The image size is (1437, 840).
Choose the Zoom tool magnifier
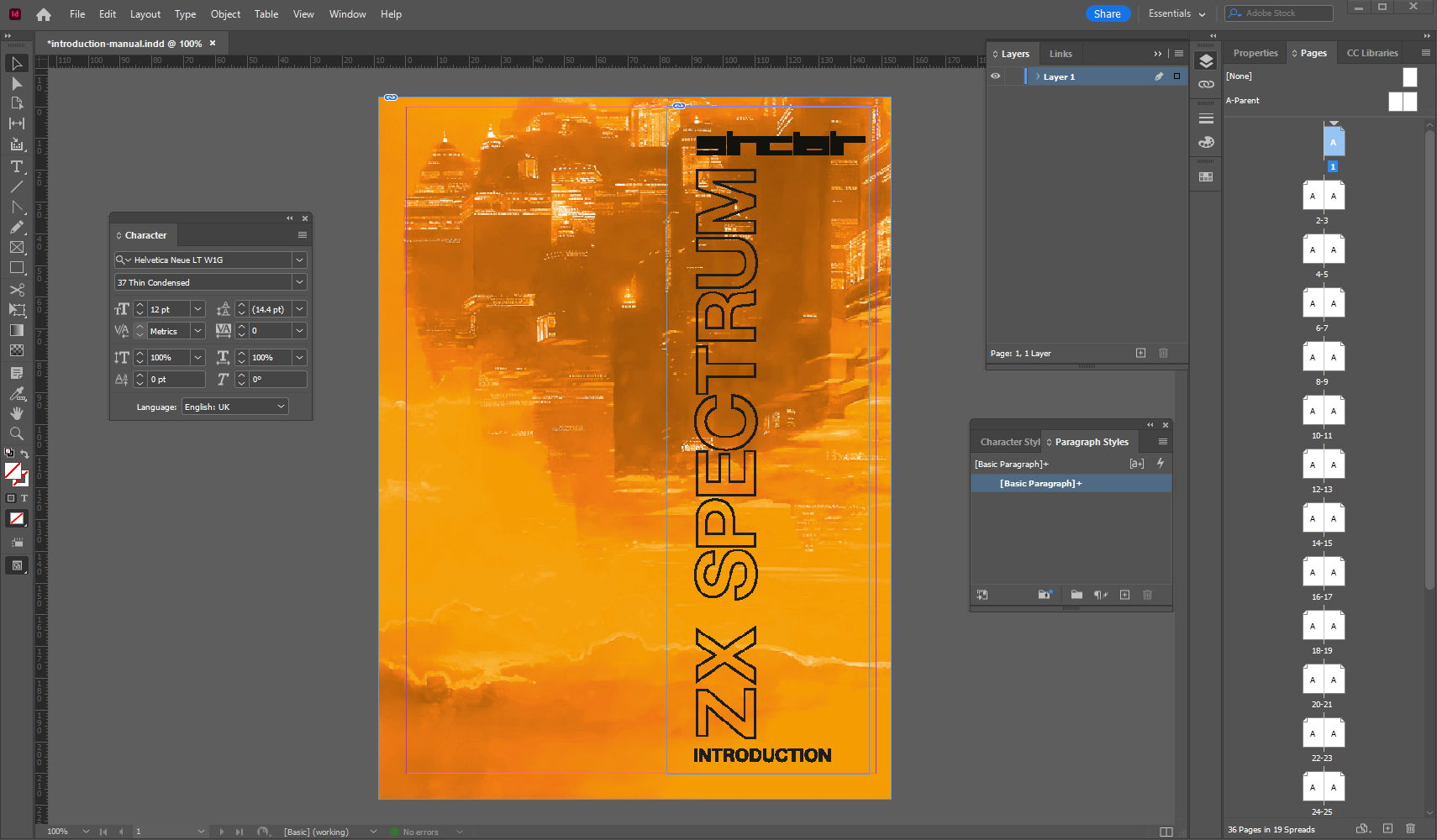(x=16, y=433)
